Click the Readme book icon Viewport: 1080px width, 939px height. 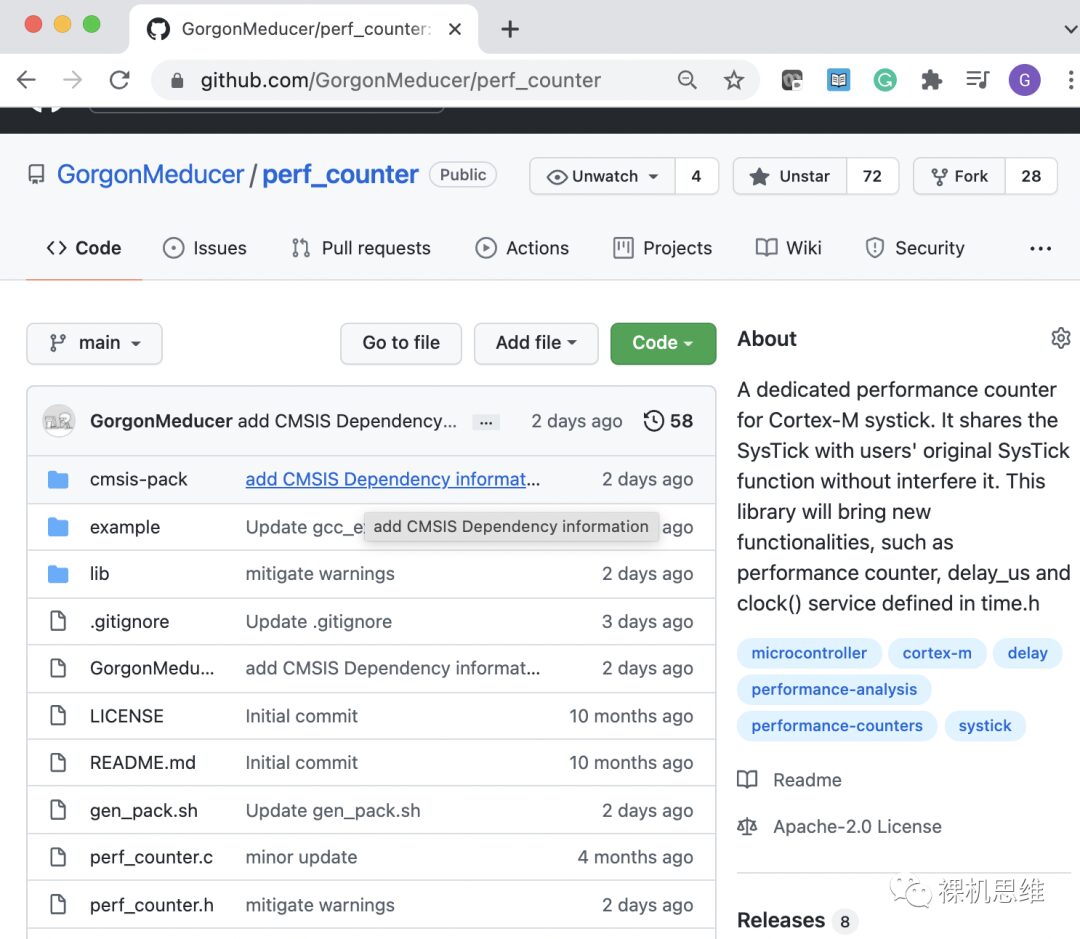(747, 779)
